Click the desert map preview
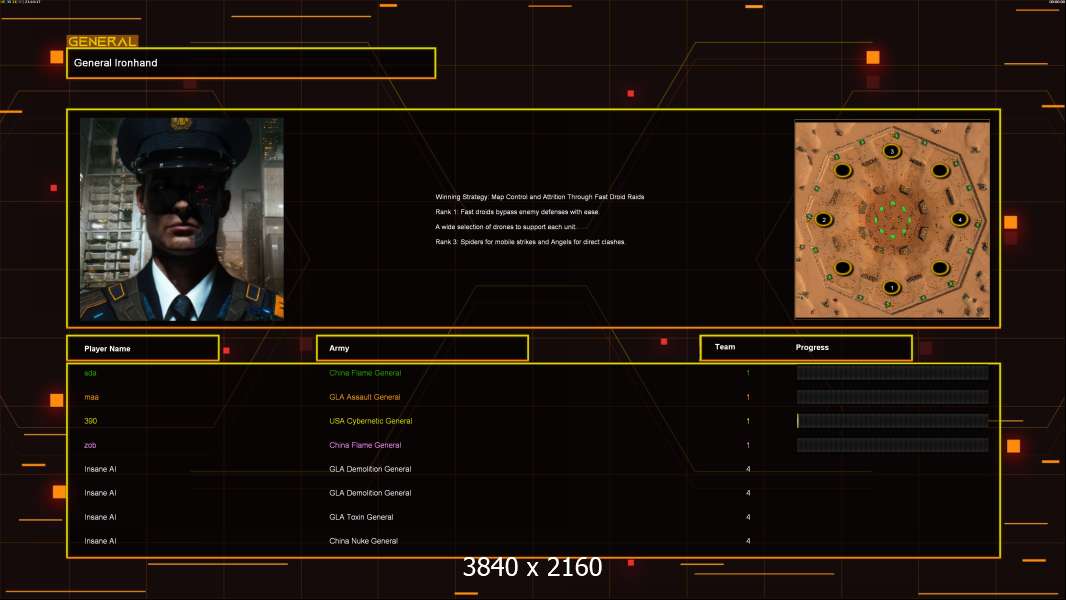Screen dimensions: 1066x600 coord(892,219)
